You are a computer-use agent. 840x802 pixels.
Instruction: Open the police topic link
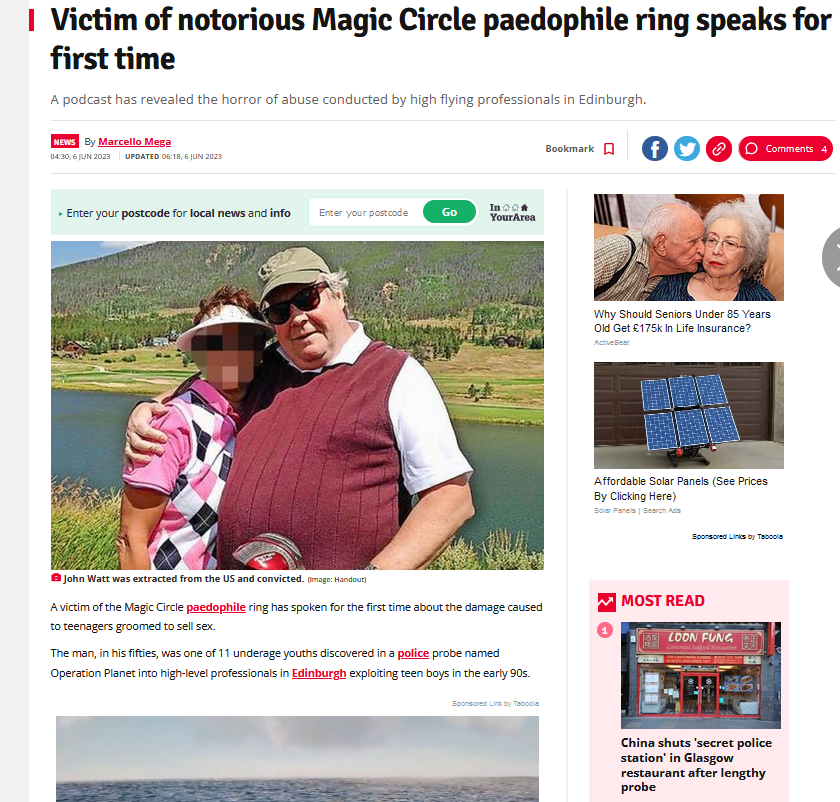tap(413, 653)
